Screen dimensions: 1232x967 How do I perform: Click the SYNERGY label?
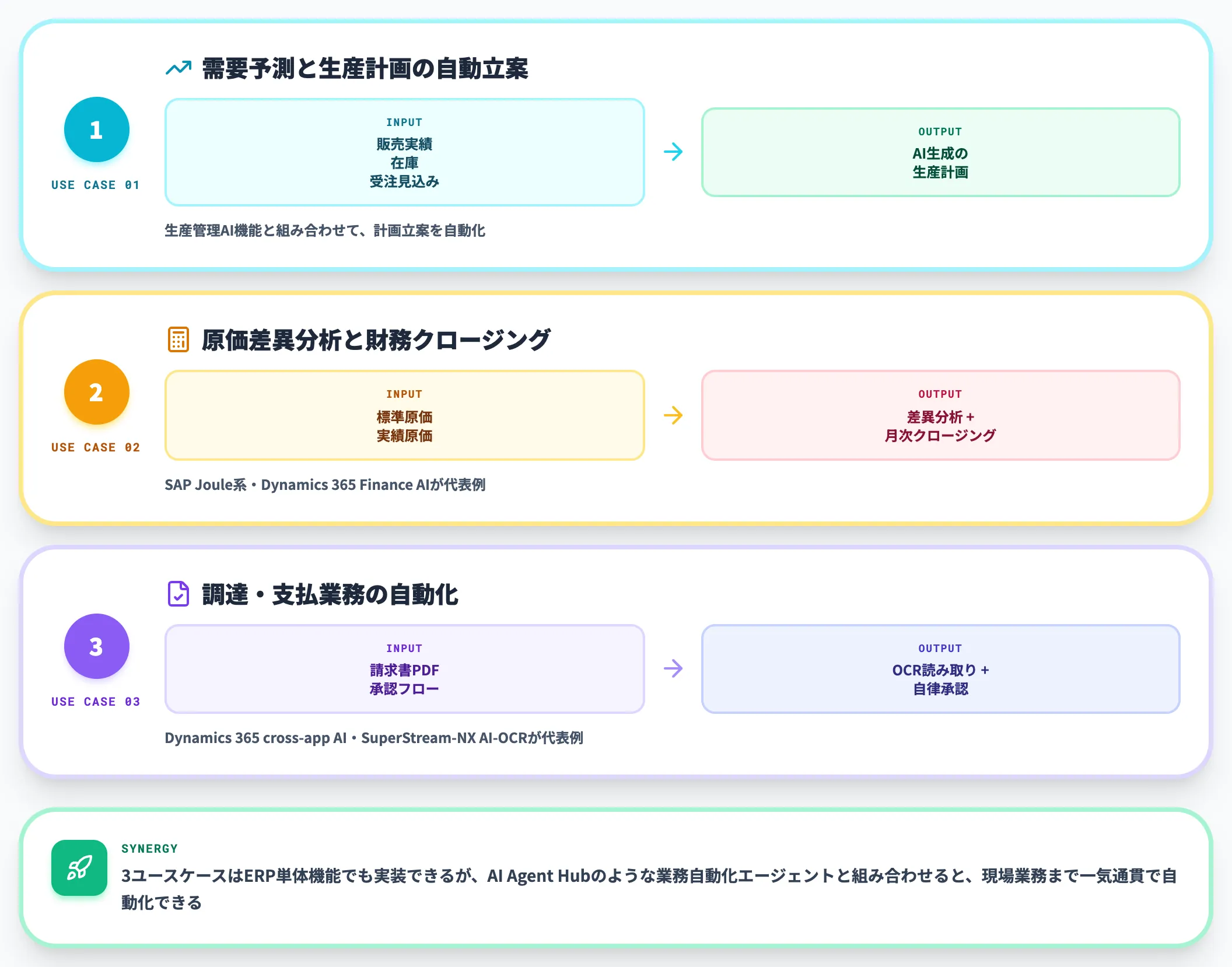(149, 849)
